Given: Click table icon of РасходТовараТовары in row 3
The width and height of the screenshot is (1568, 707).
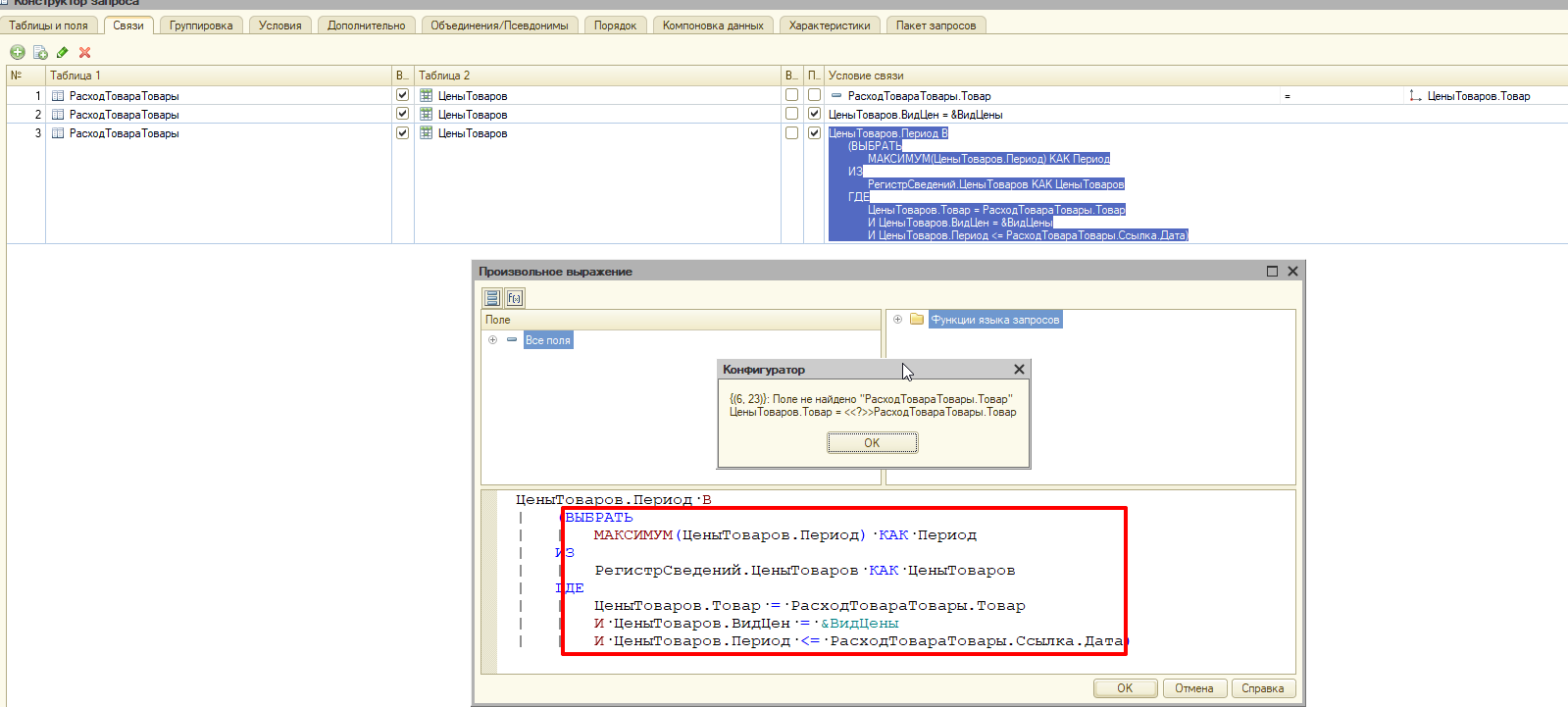Looking at the screenshot, I should pyautogui.click(x=58, y=133).
